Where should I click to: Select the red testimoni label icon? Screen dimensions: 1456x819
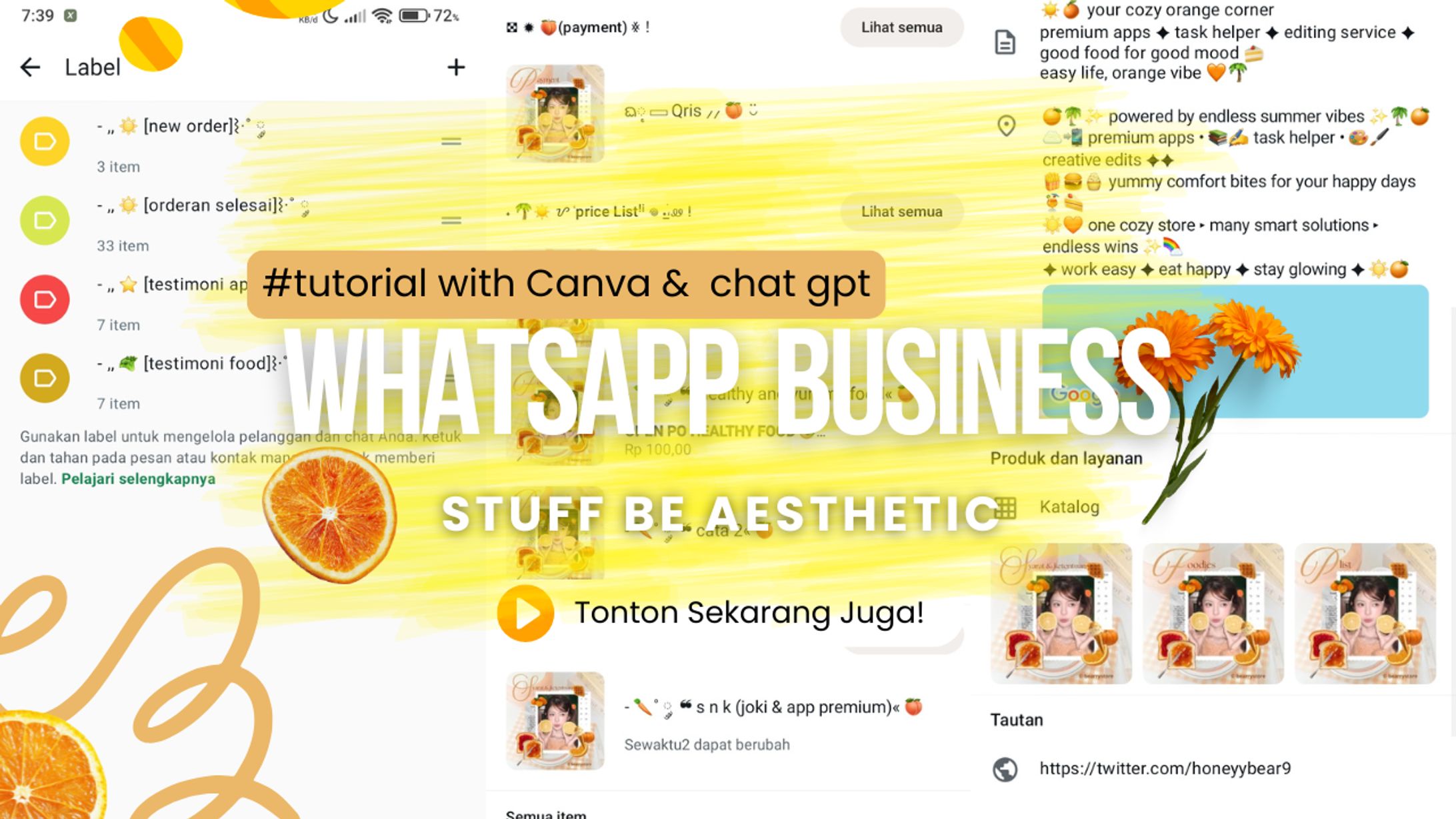coord(45,299)
